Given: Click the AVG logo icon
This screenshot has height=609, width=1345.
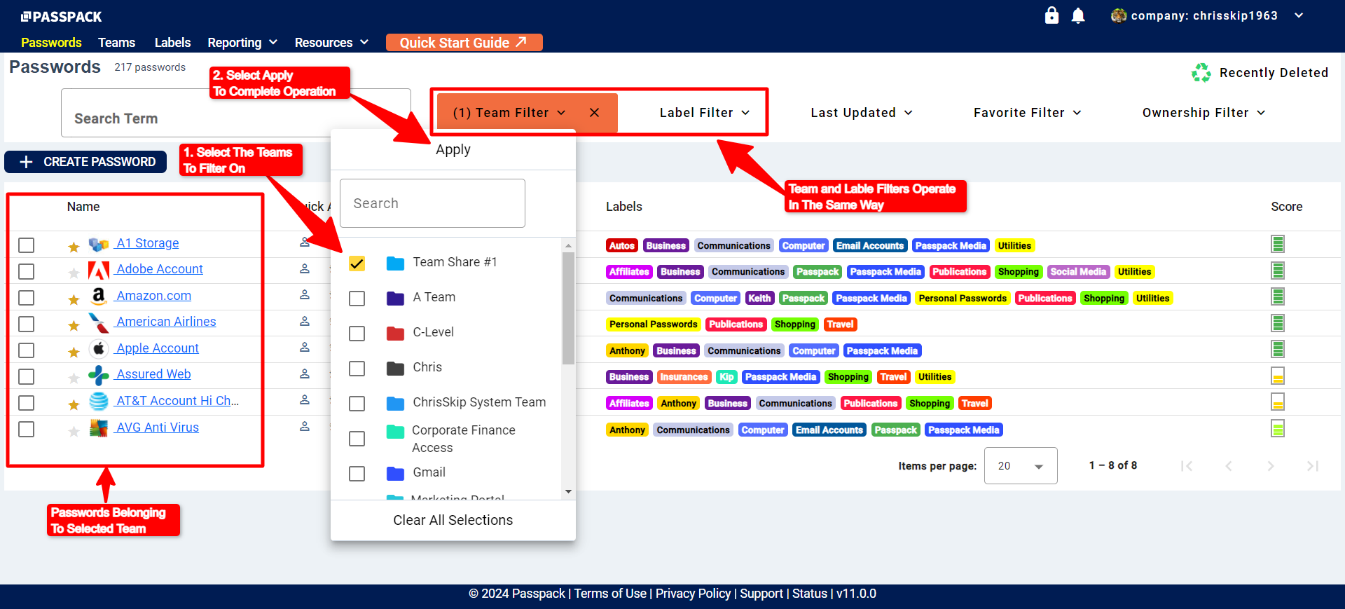Looking at the screenshot, I should 98,428.
